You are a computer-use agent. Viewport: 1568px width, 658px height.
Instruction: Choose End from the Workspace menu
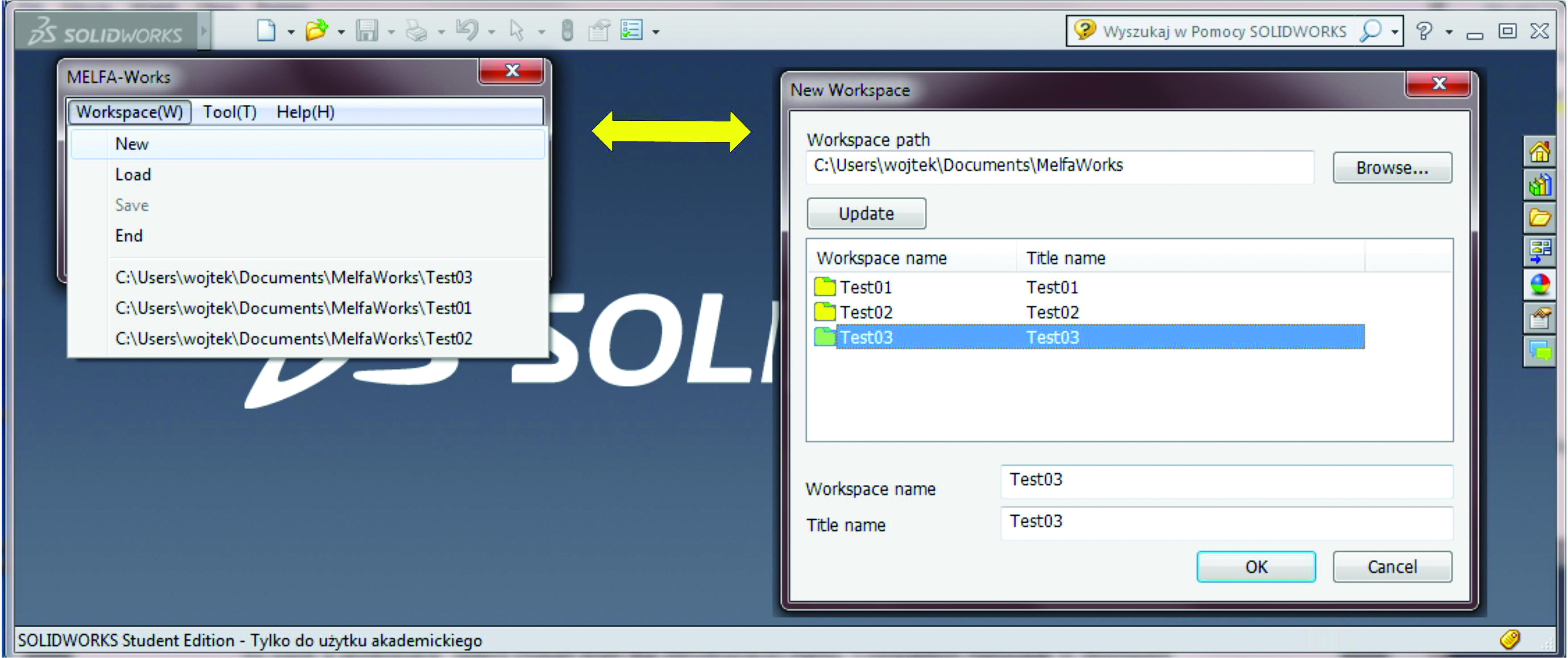(x=308, y=236)
